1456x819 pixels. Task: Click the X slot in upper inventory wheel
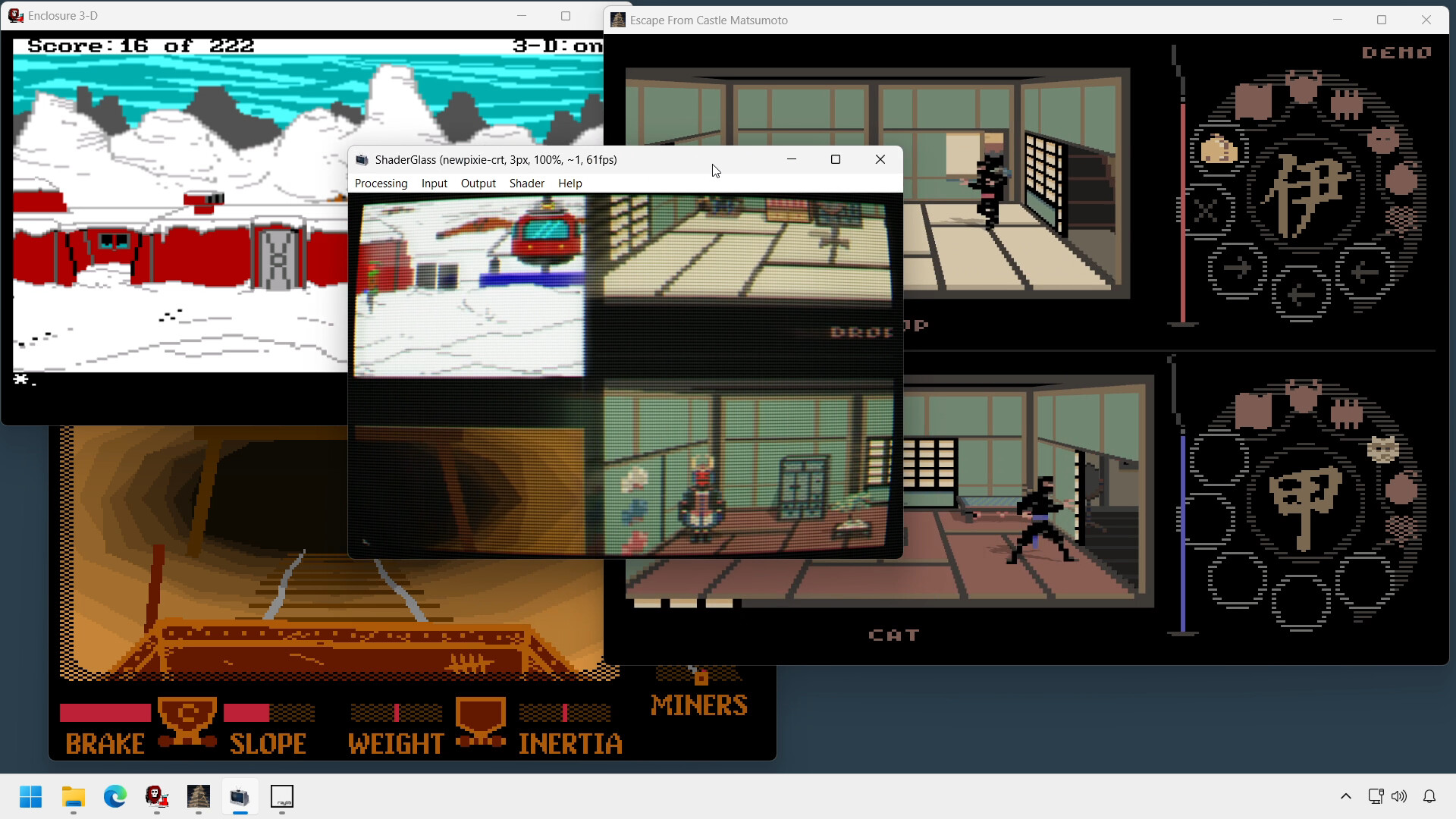1206,211
